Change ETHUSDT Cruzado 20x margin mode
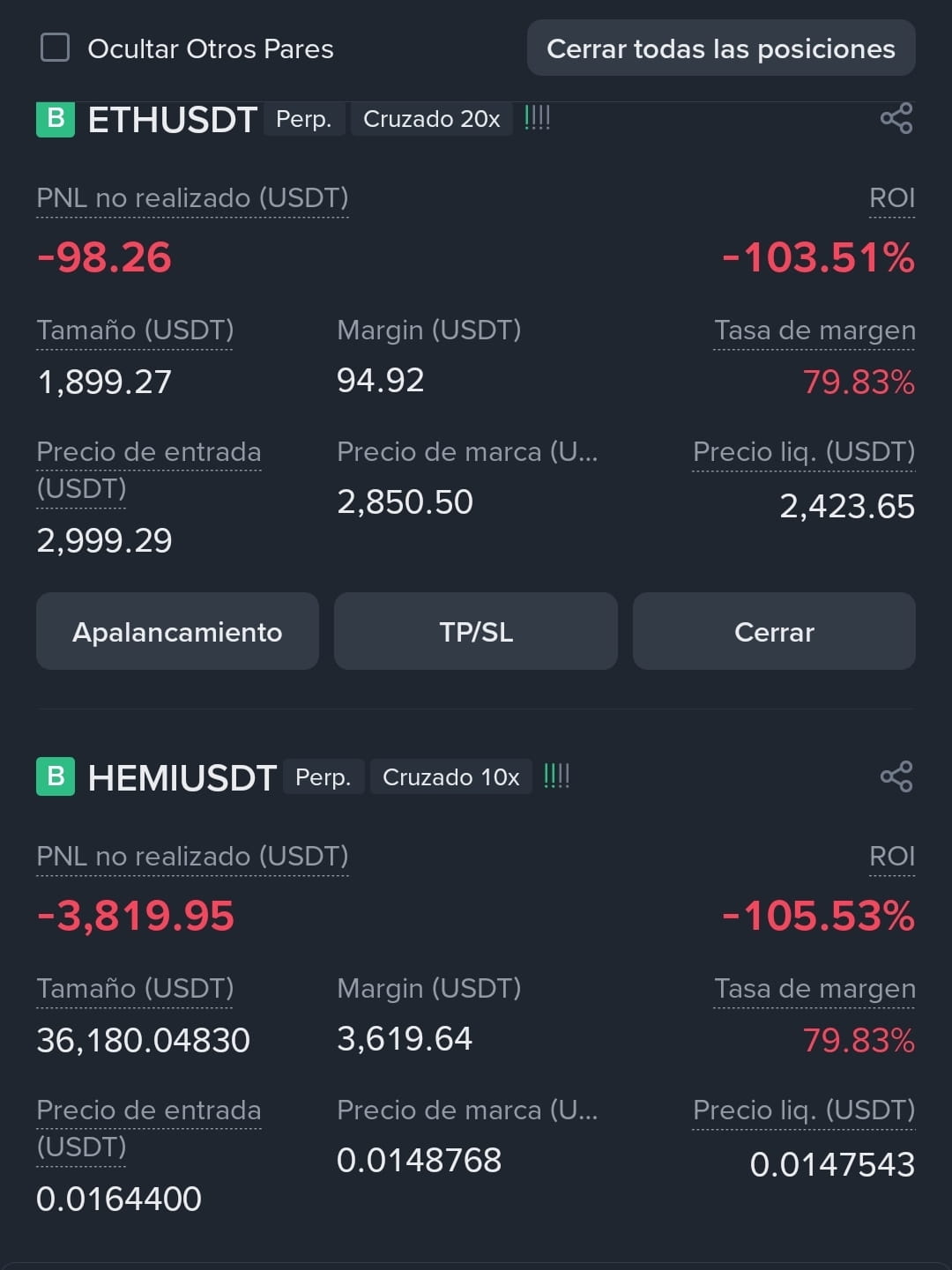 click(x=432, y=119)
